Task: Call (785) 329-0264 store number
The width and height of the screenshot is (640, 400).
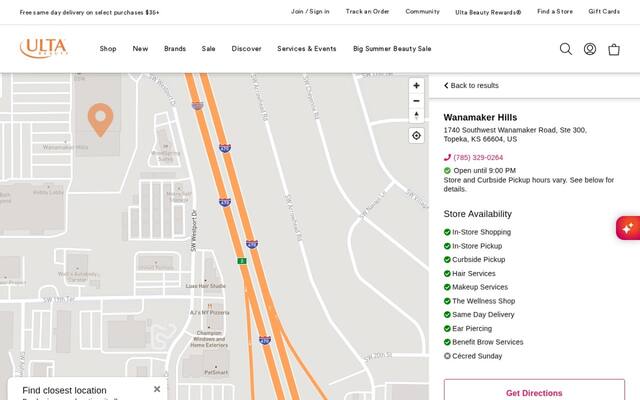Action: 478,158
